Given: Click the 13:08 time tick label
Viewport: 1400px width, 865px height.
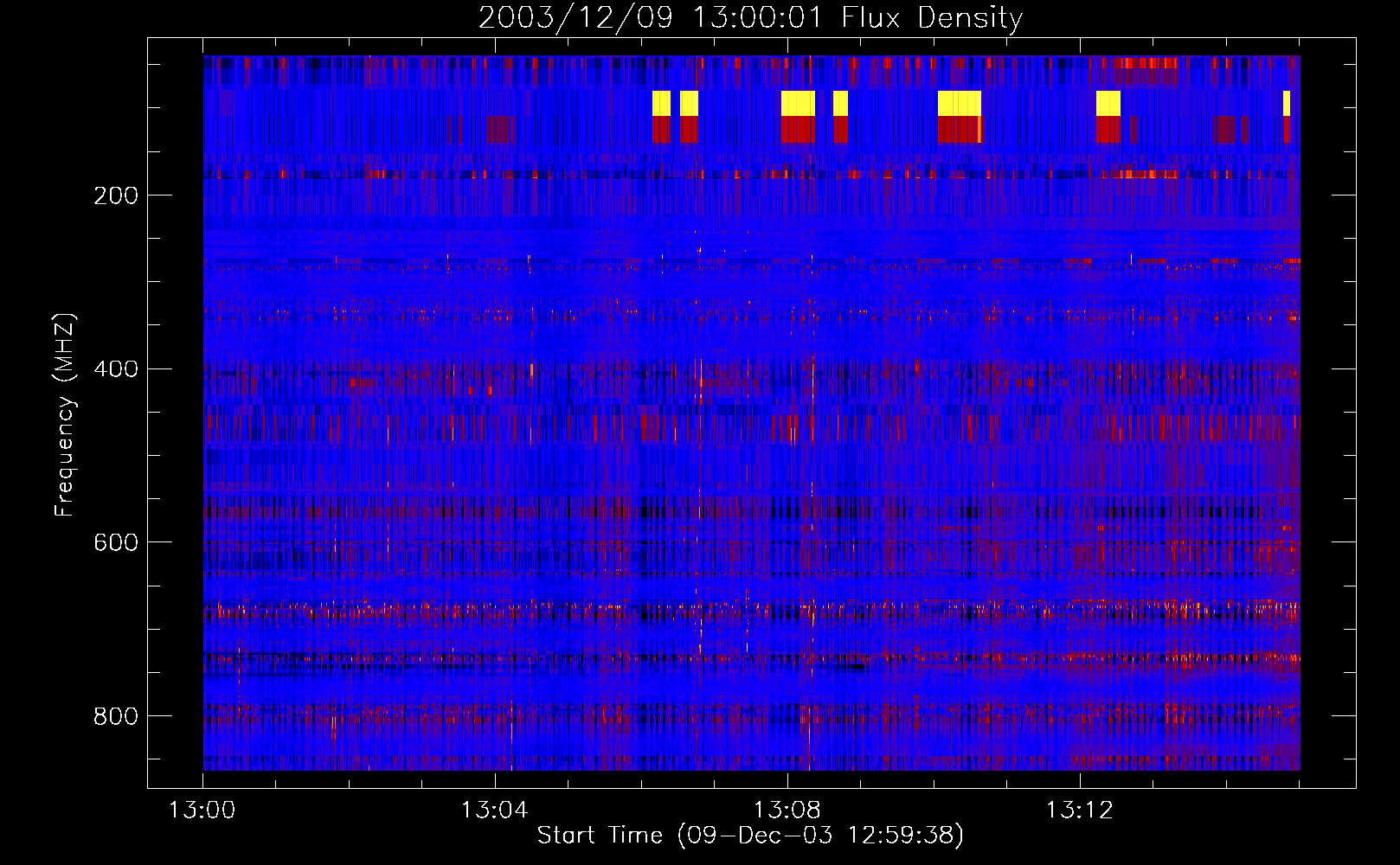Looking at the screenshot, I should pyautogui.click(x=787, y=811).
